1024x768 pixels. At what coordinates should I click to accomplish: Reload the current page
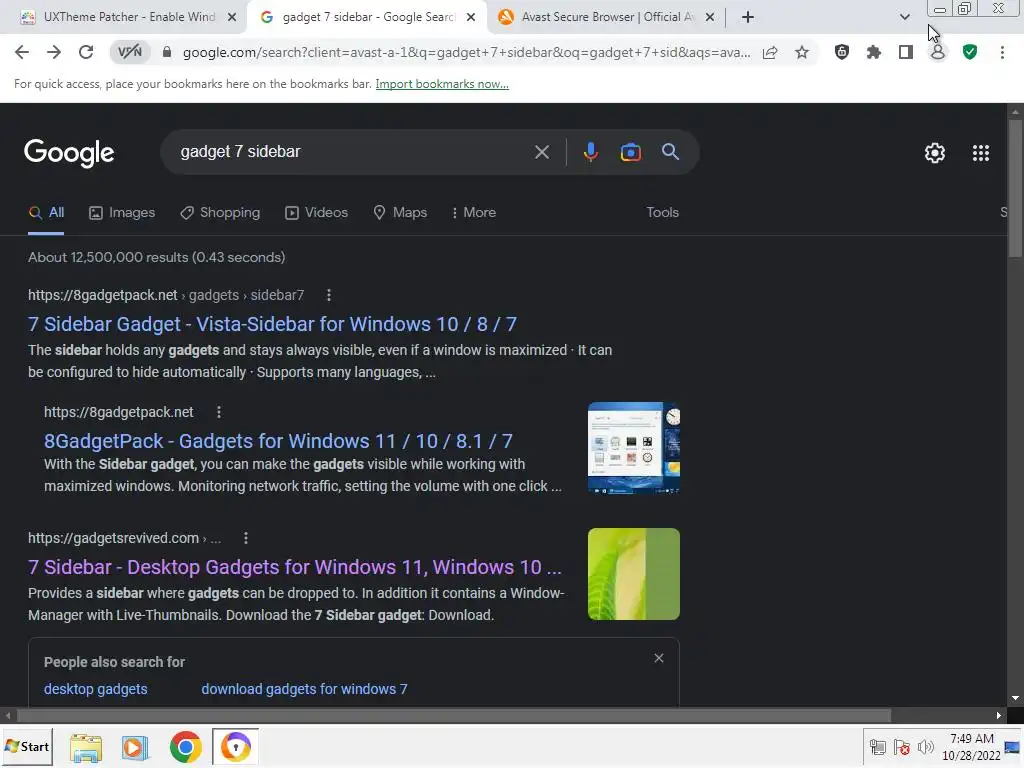click(86, 52)
